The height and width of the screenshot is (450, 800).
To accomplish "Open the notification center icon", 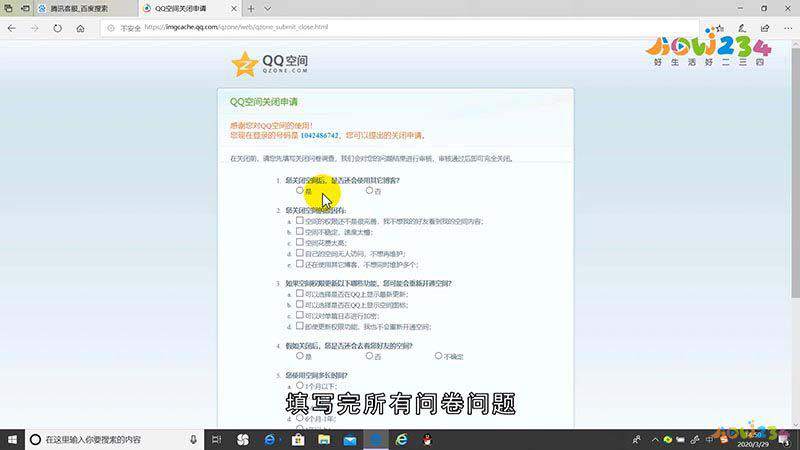I will (784, 439).
